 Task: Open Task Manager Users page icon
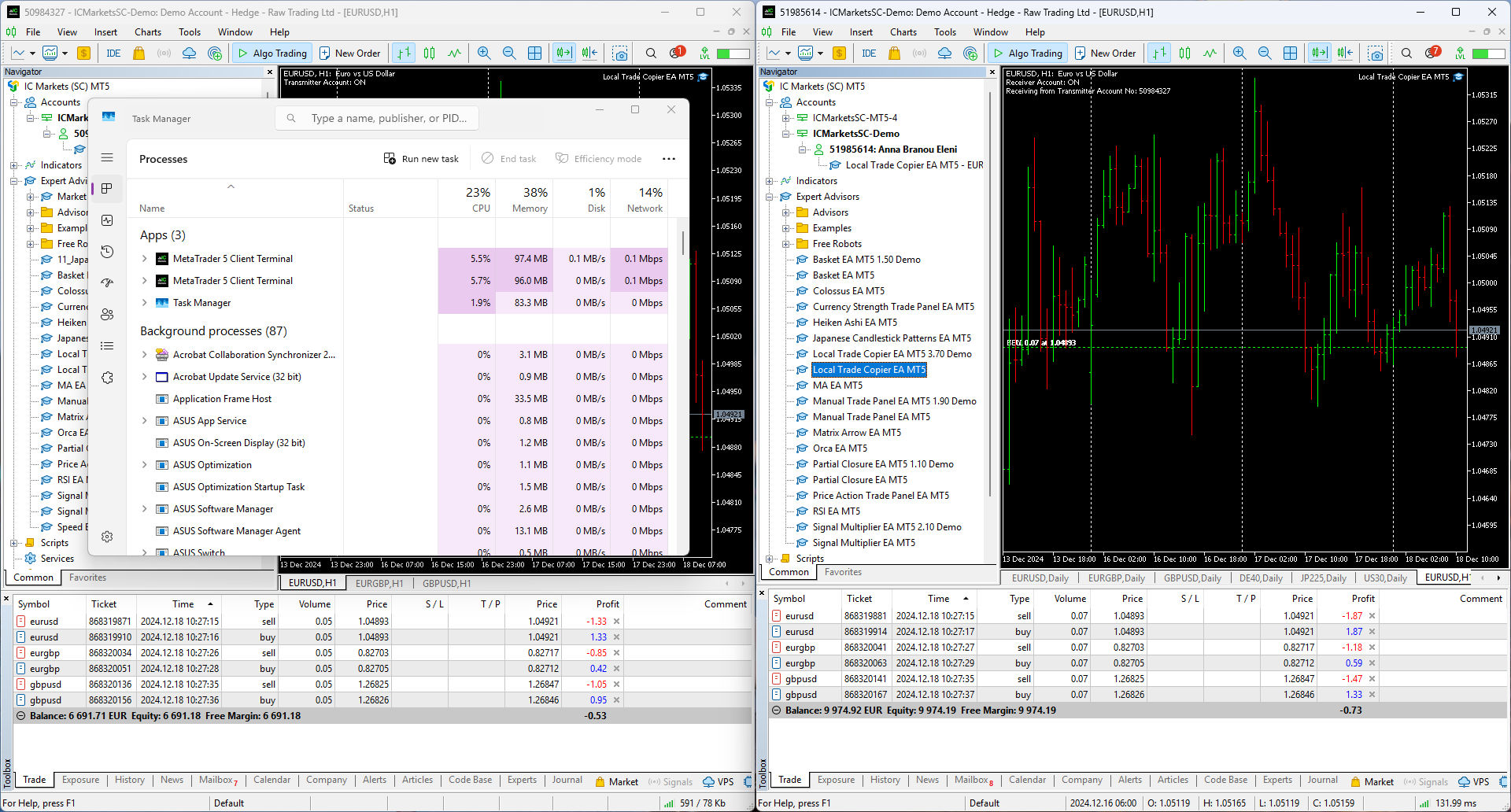[x=107, y=315]
